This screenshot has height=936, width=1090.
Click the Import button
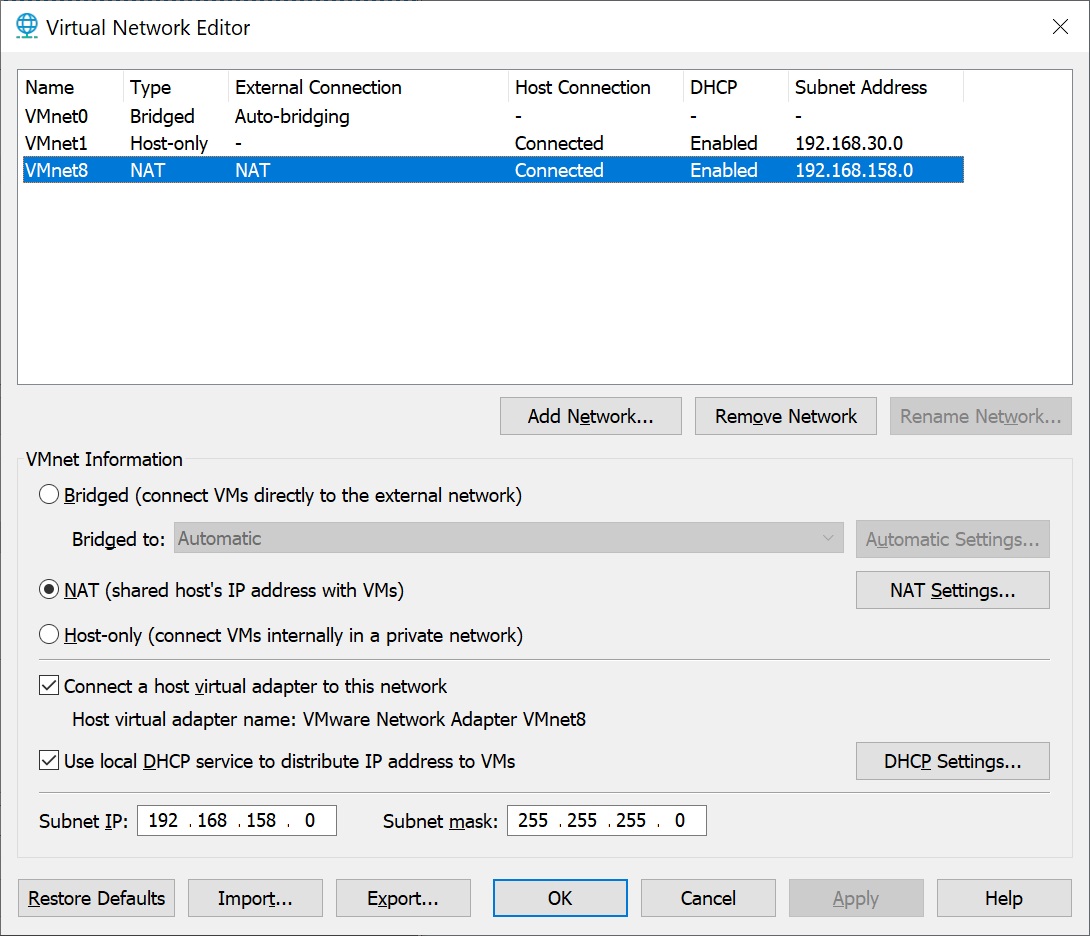[x=255, y=898]
